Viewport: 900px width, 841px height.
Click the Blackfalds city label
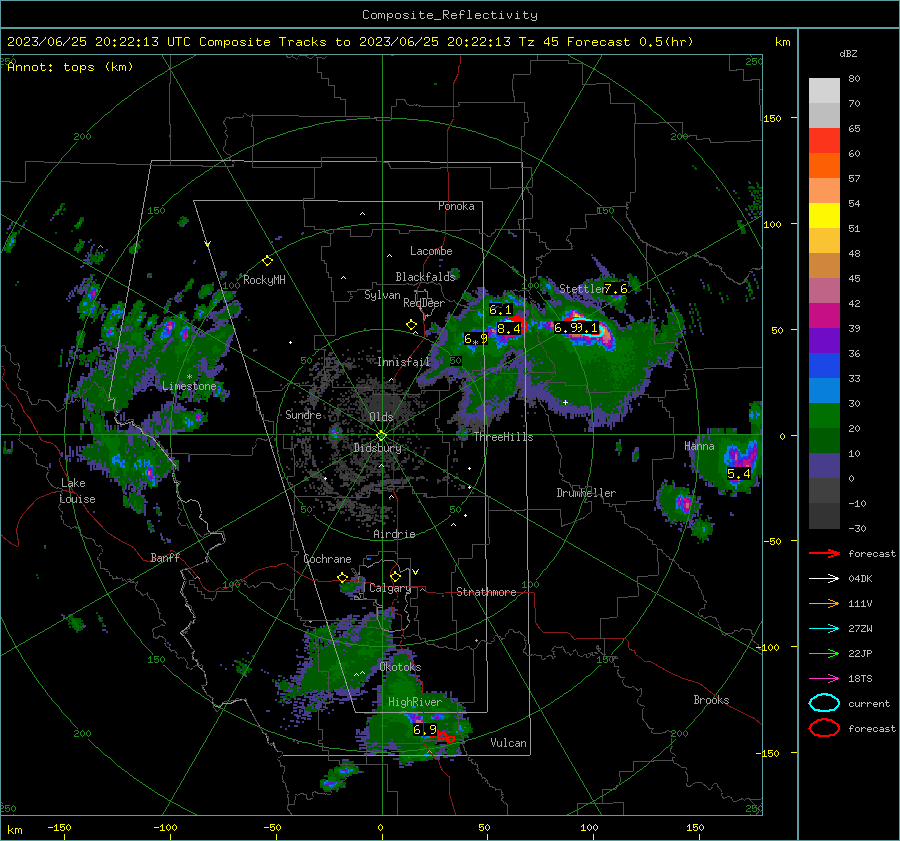(425, 277)
